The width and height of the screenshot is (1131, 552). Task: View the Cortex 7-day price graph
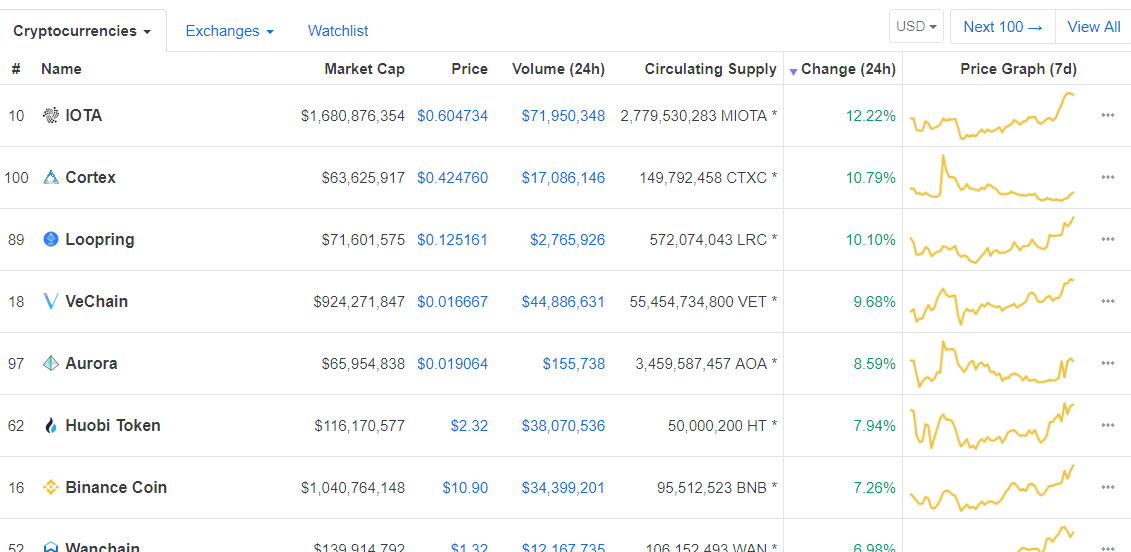point(993,178)
